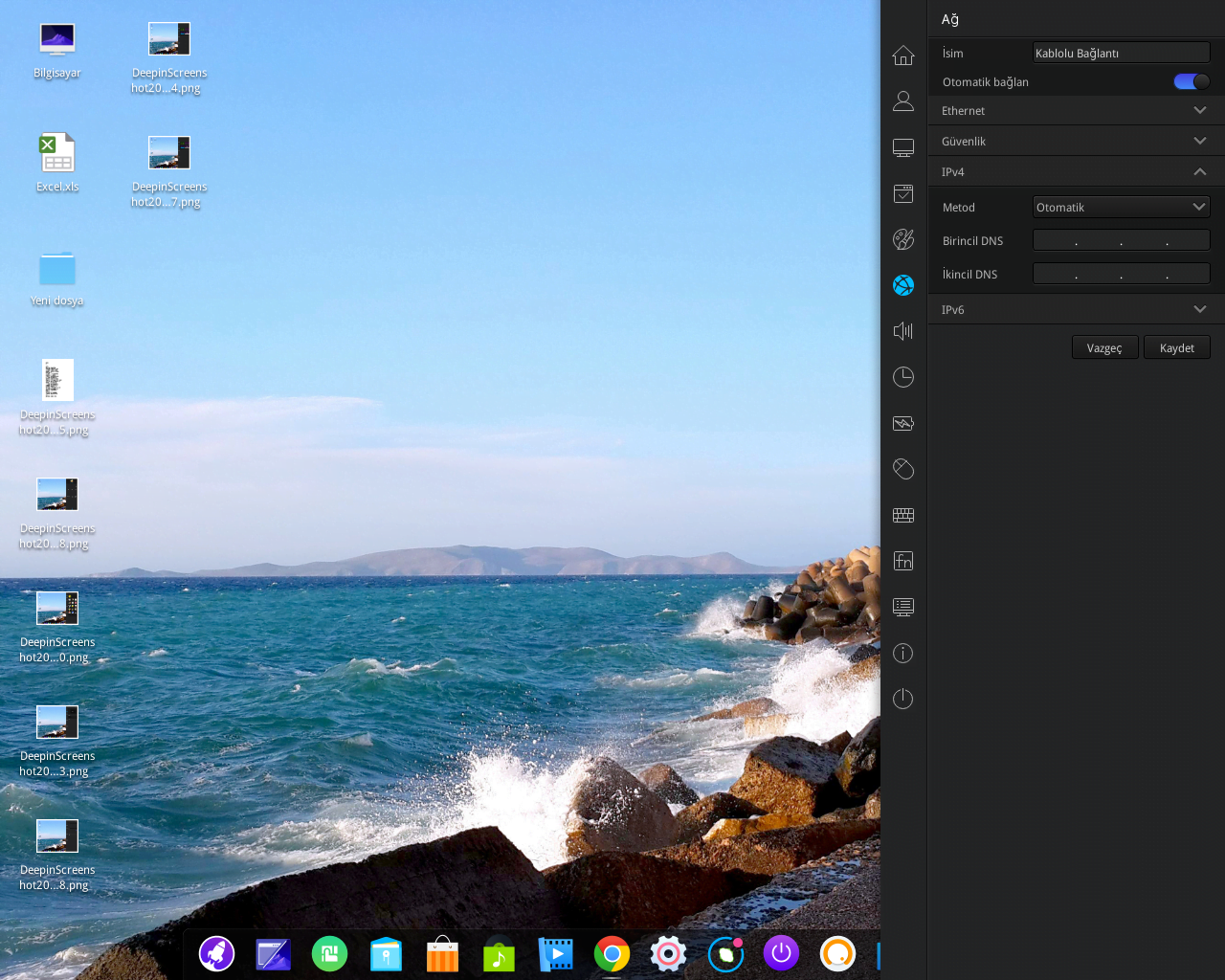
Task: Open the Deepin launcher rocket icon
Action: tap(216, 953)
